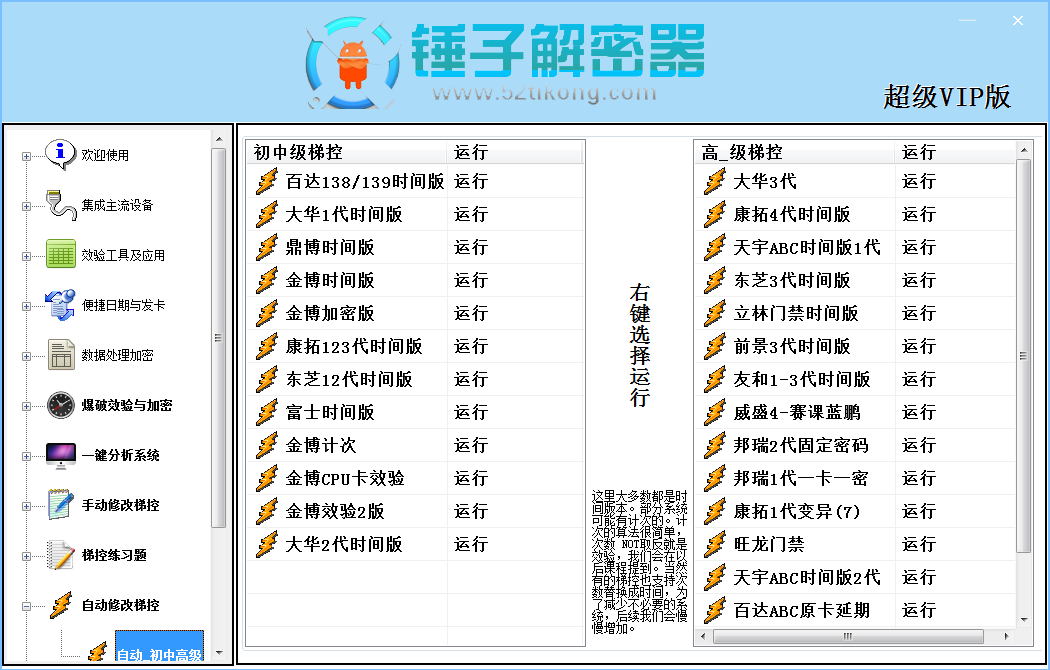This screenshot has height=670, width=1050.
Task: Expand the 便捷日期与发卡 tree node
Action: 26,307
